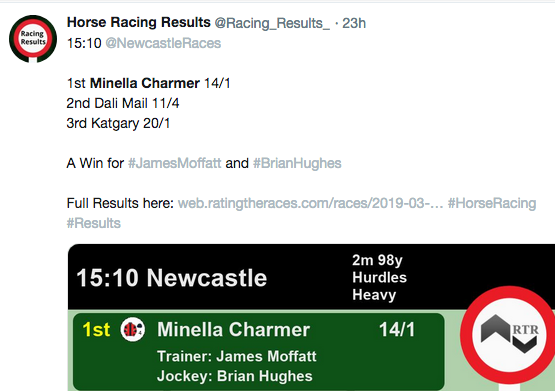Screen dimensions: 555x391
Task: Open the 23h tweet timestamp
Action: point(354,23)
